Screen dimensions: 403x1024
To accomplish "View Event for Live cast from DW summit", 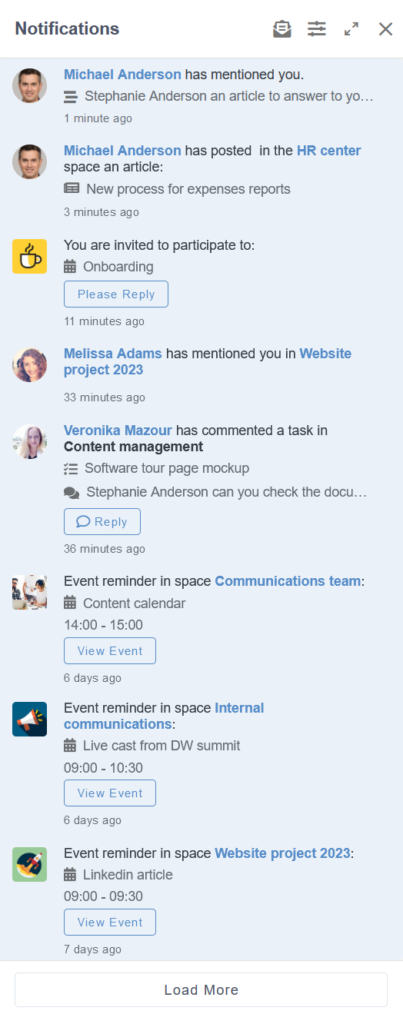I will pos(110,793).
